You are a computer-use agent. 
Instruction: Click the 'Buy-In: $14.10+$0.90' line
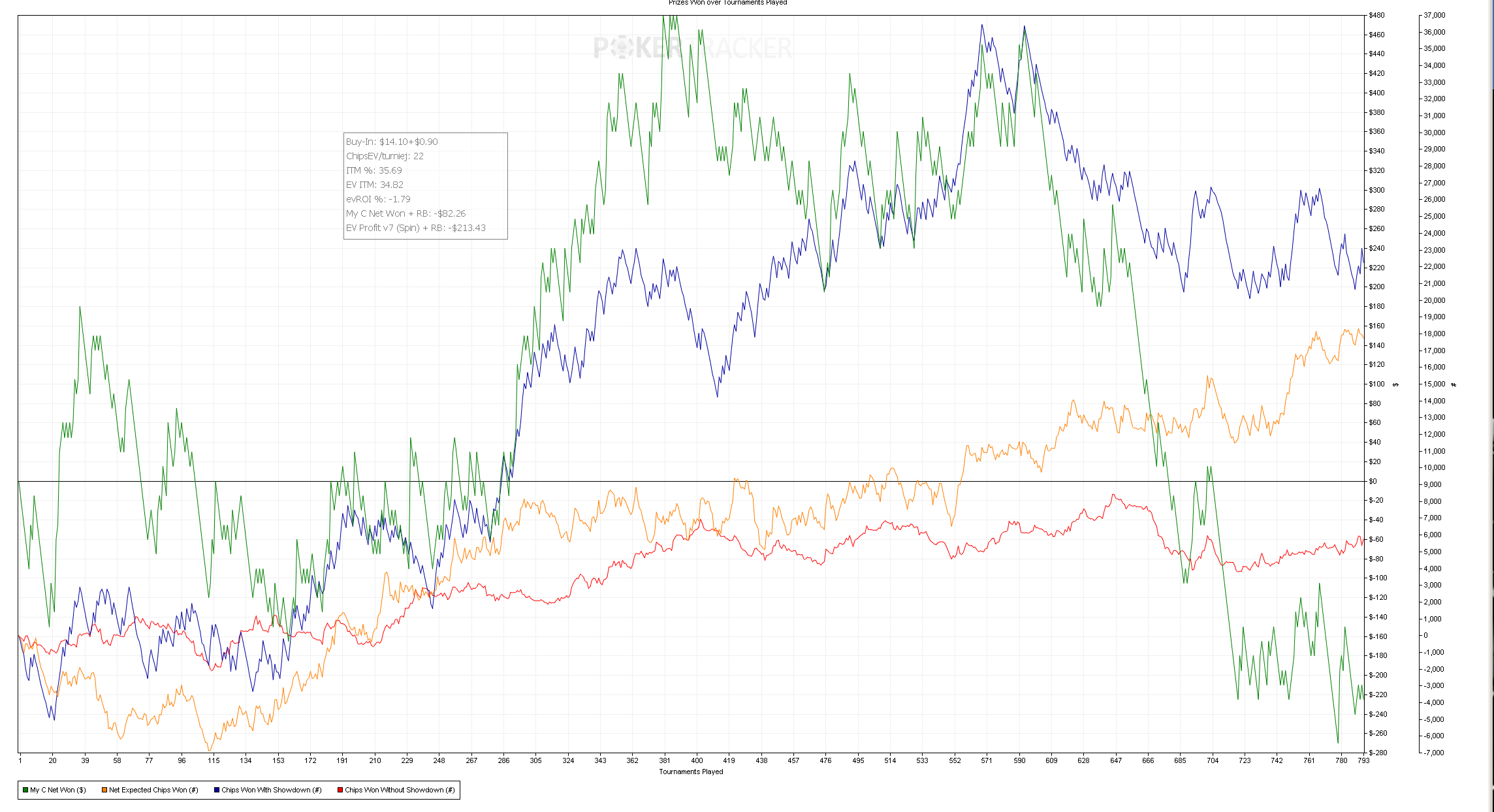(x=392, y=142)
